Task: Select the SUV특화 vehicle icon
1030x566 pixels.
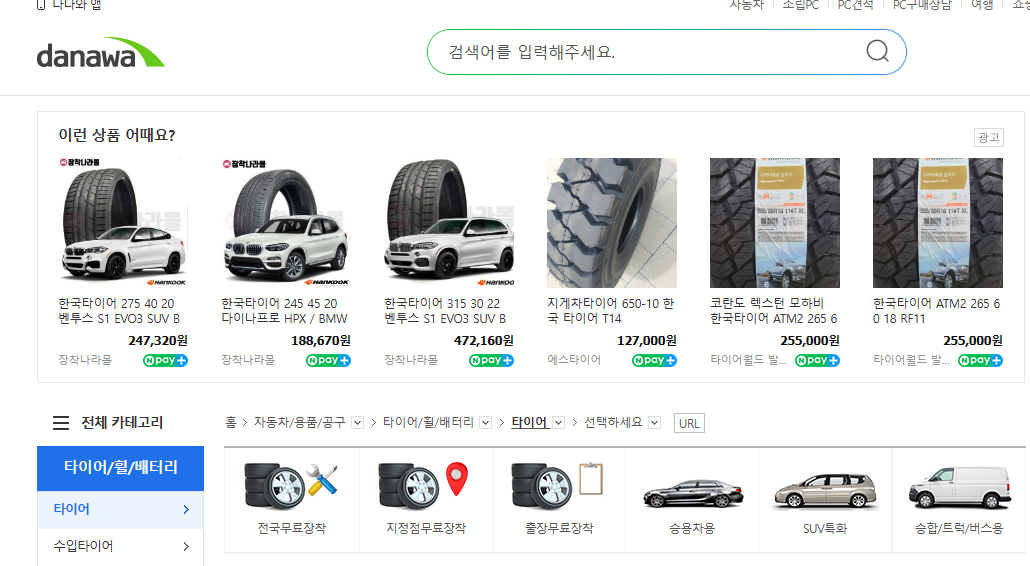Action: [x=825, y=490]
